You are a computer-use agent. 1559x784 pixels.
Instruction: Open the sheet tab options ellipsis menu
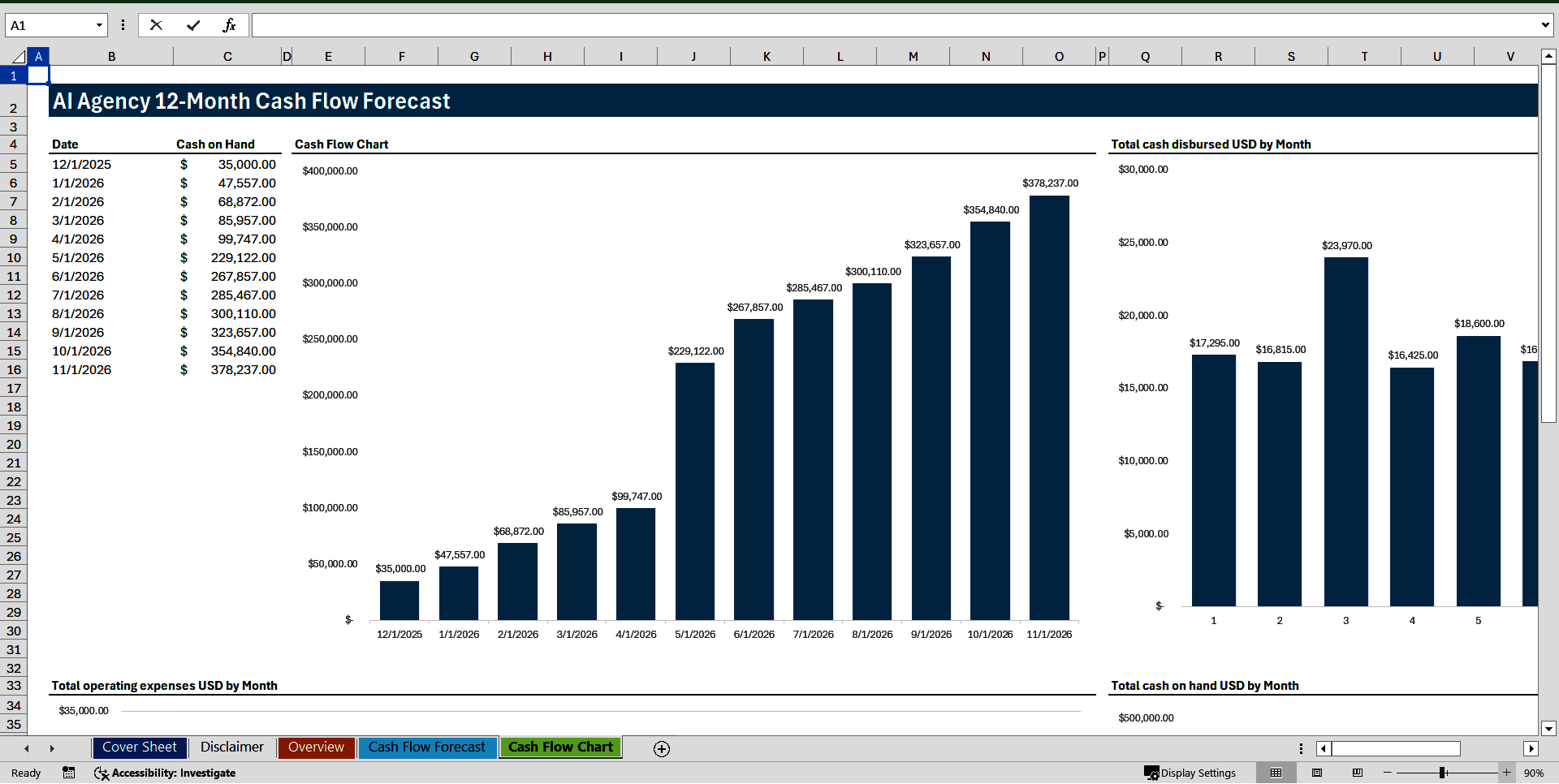(x=1301, y=747)
